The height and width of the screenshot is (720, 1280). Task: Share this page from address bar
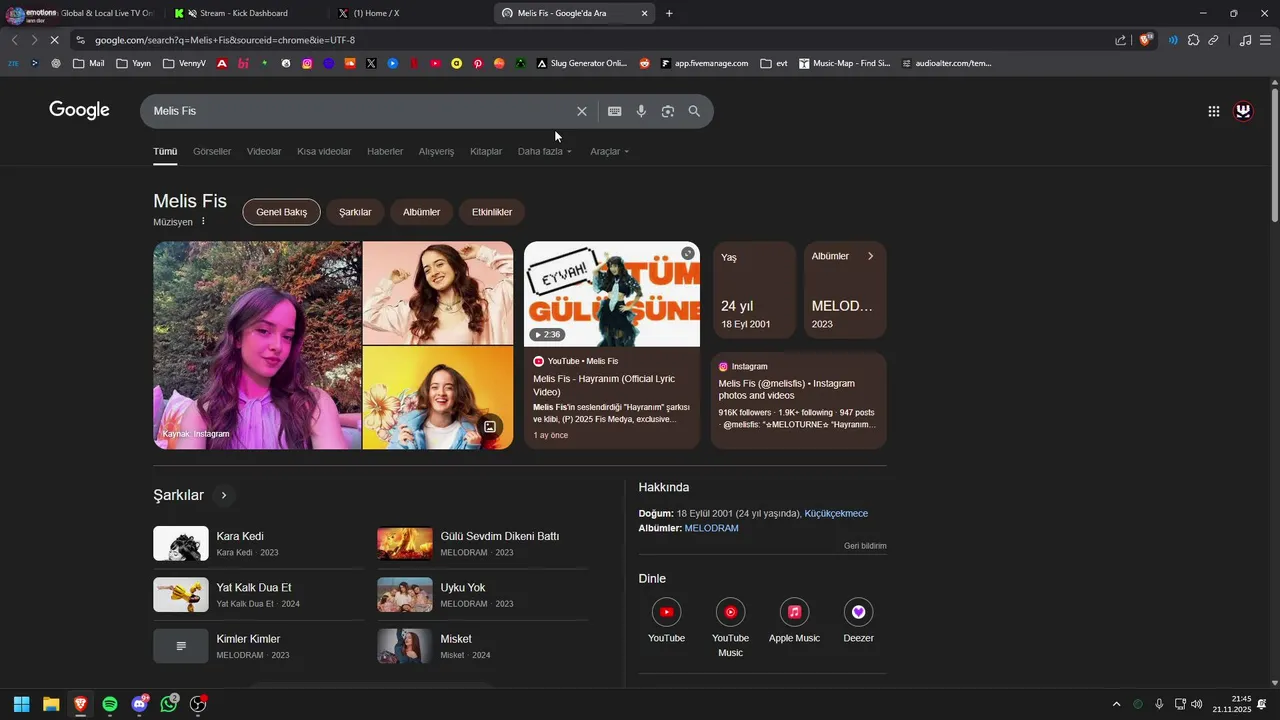tap(1121, 40)
